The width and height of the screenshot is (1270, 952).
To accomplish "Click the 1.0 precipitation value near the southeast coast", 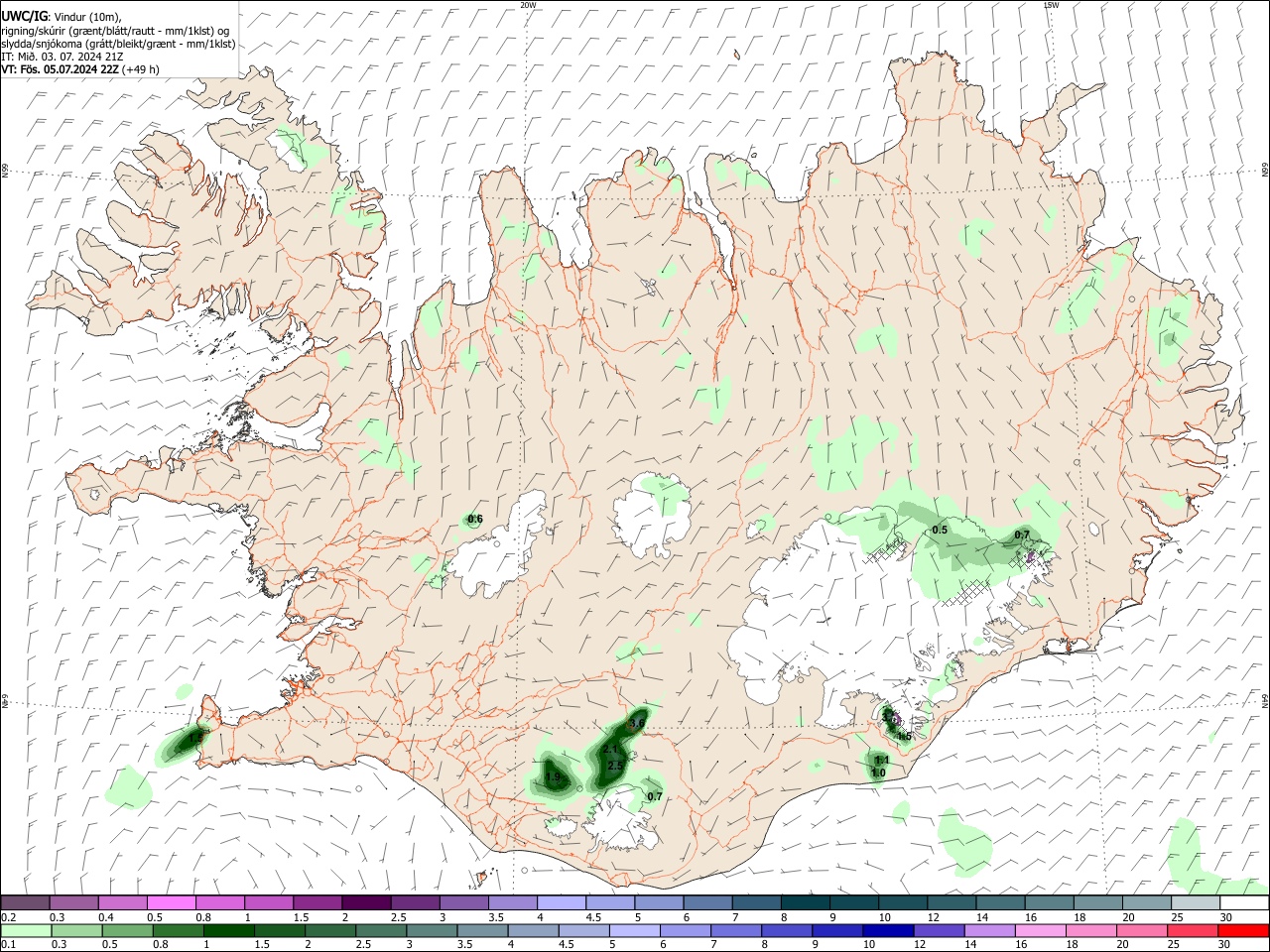I will 878,773.
